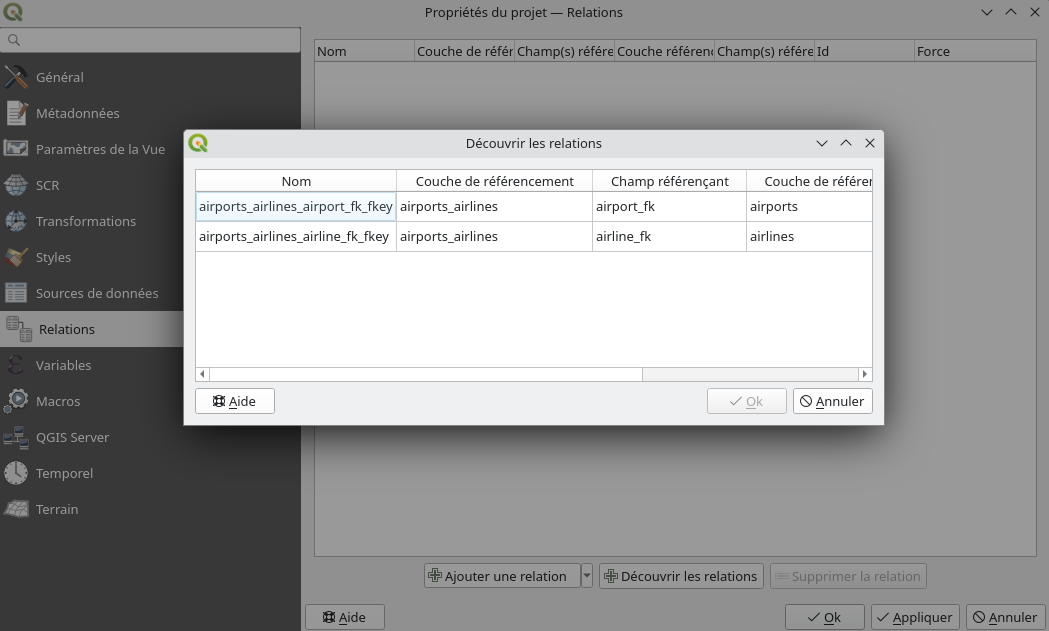Close the Découvrir les relations dialog
Viewport: 1049px width, 631px height.
click(x=870, y=143)
